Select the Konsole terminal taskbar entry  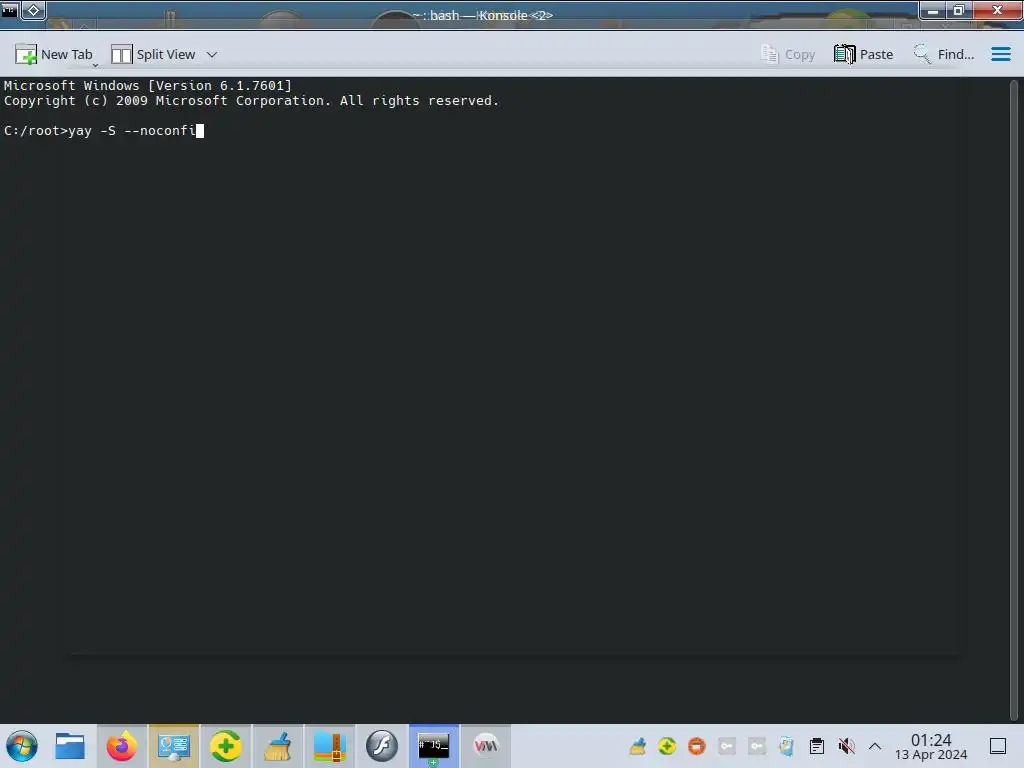[x=434, y=746]
